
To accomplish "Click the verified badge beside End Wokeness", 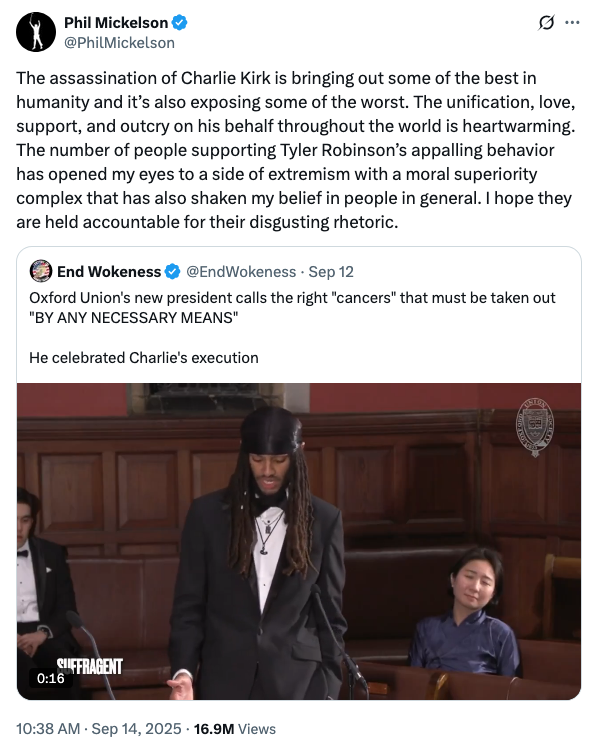I will (x=172, y=272).
